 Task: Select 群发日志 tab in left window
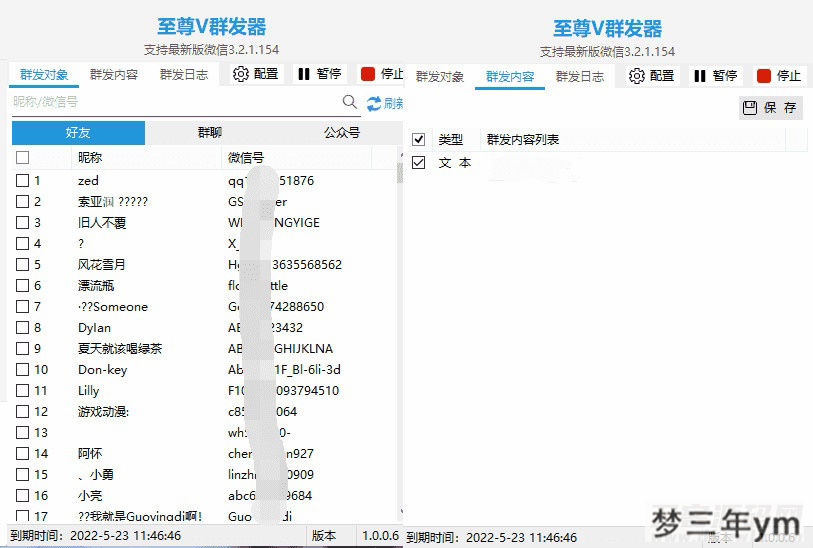pos(184,75)
